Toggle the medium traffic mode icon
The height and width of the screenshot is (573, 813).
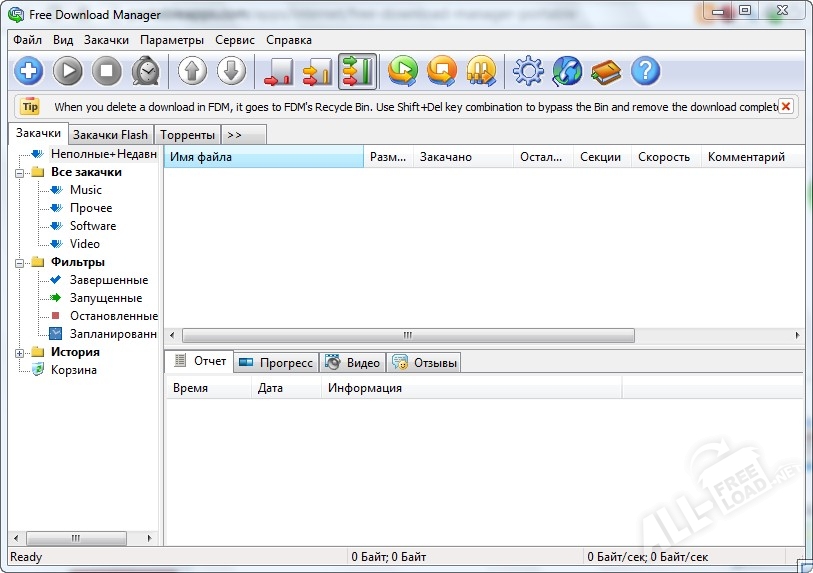click(317, 71)
